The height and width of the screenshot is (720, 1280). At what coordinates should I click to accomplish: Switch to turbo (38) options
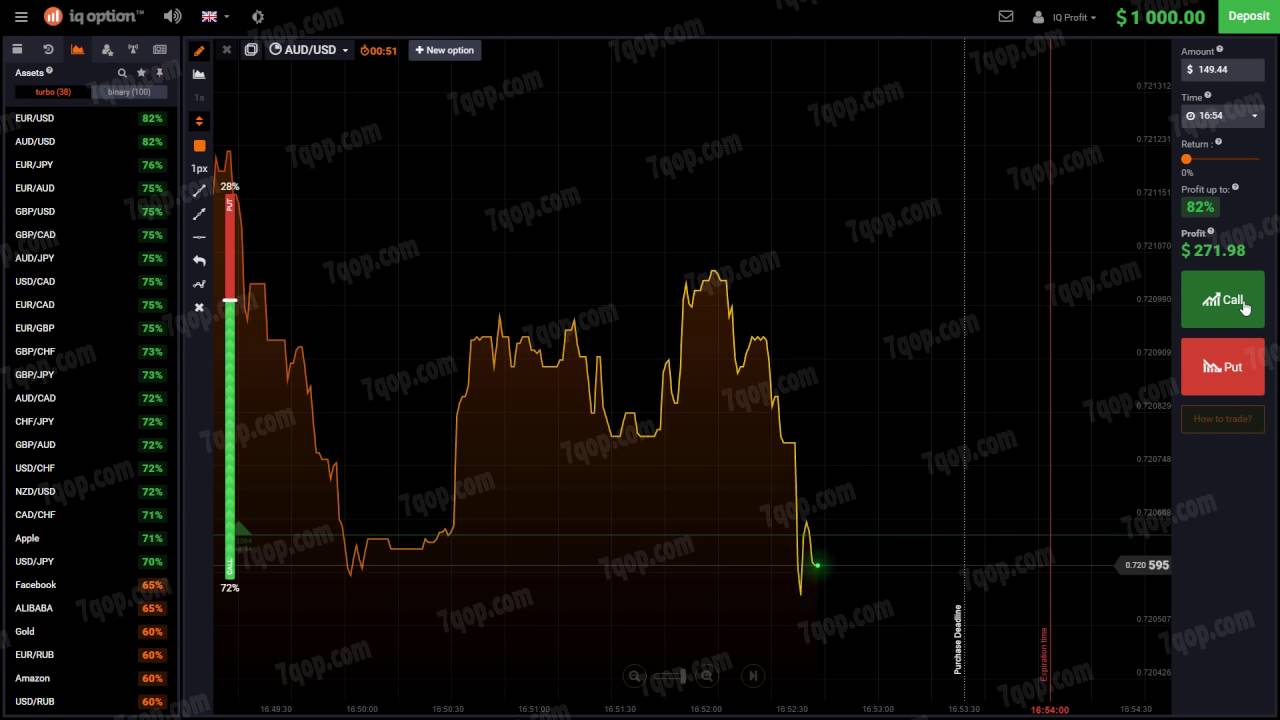[53, 92]
